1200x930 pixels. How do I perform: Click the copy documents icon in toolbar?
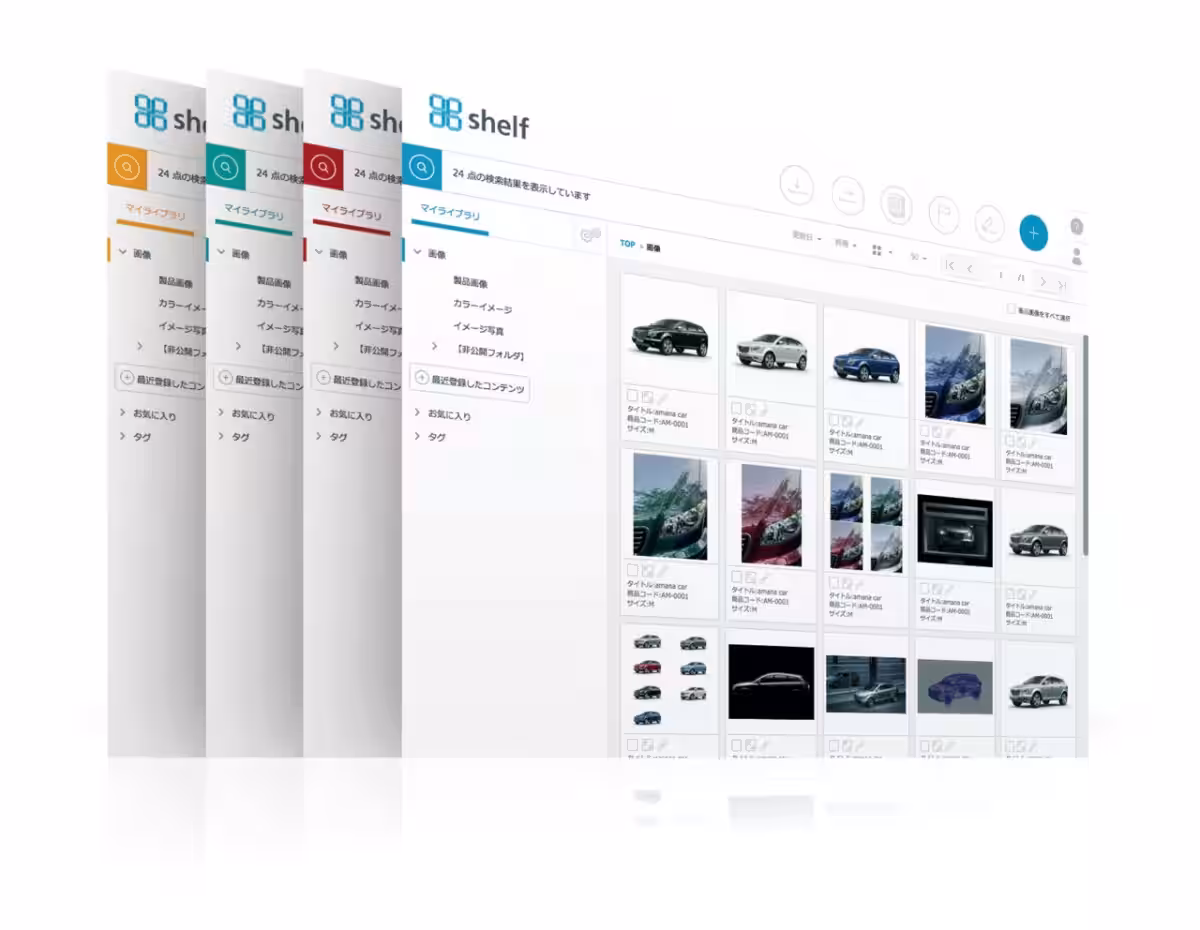896,204
